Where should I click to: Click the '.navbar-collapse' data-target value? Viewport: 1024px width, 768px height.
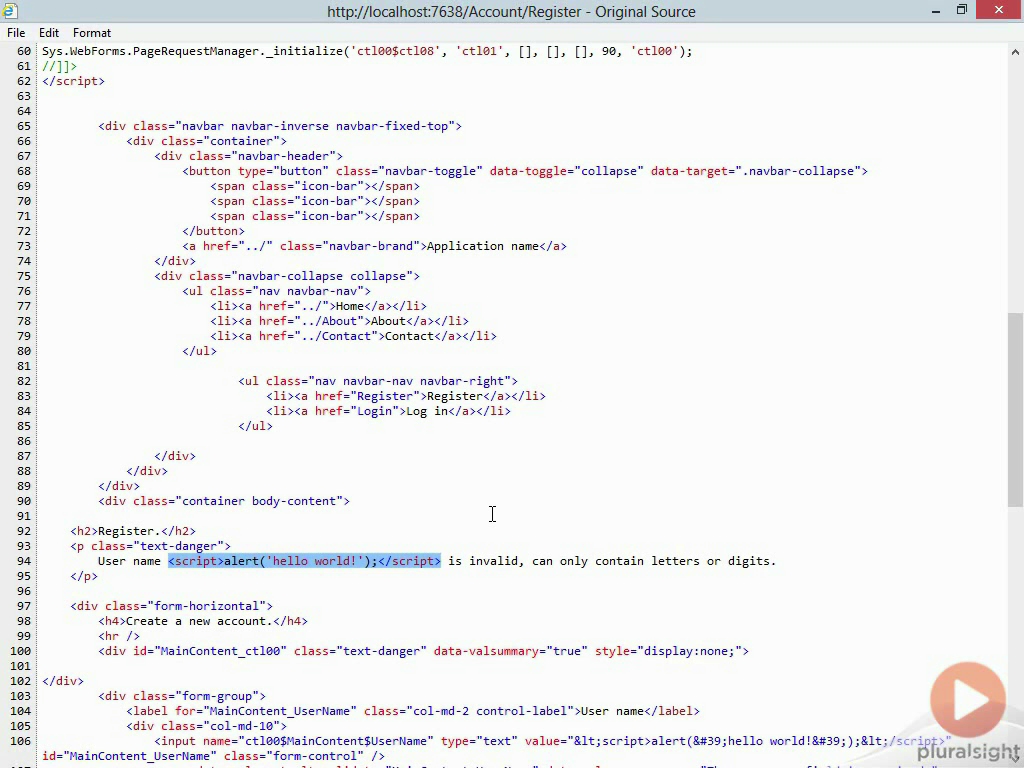coord(798,171)
